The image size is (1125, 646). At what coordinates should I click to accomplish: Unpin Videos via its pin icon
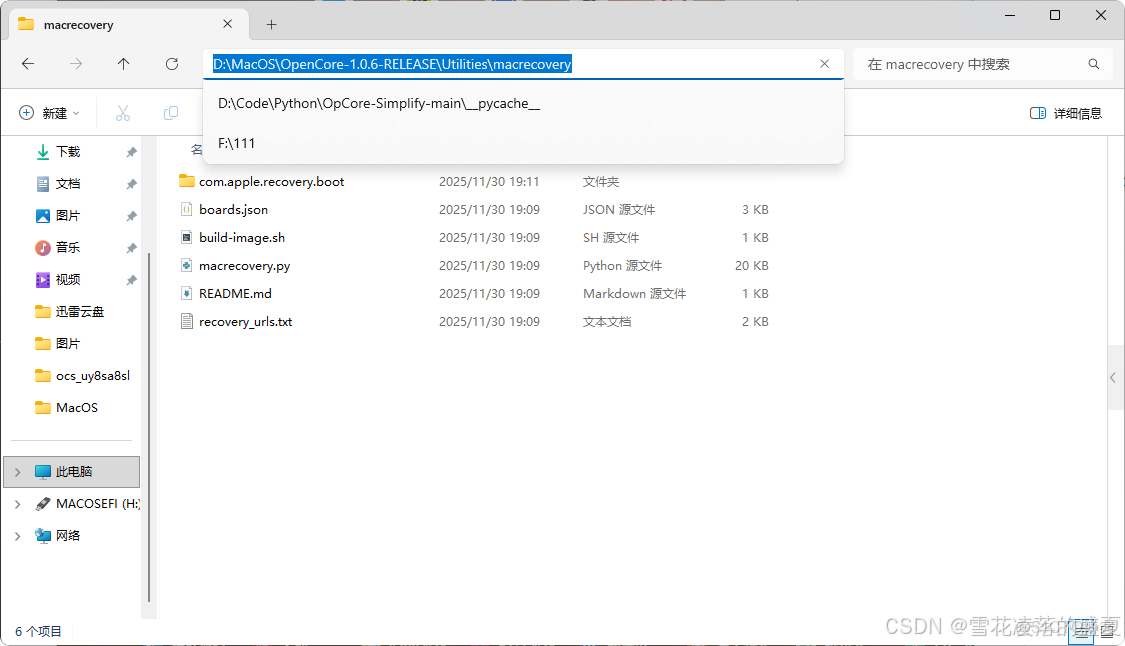131,280
